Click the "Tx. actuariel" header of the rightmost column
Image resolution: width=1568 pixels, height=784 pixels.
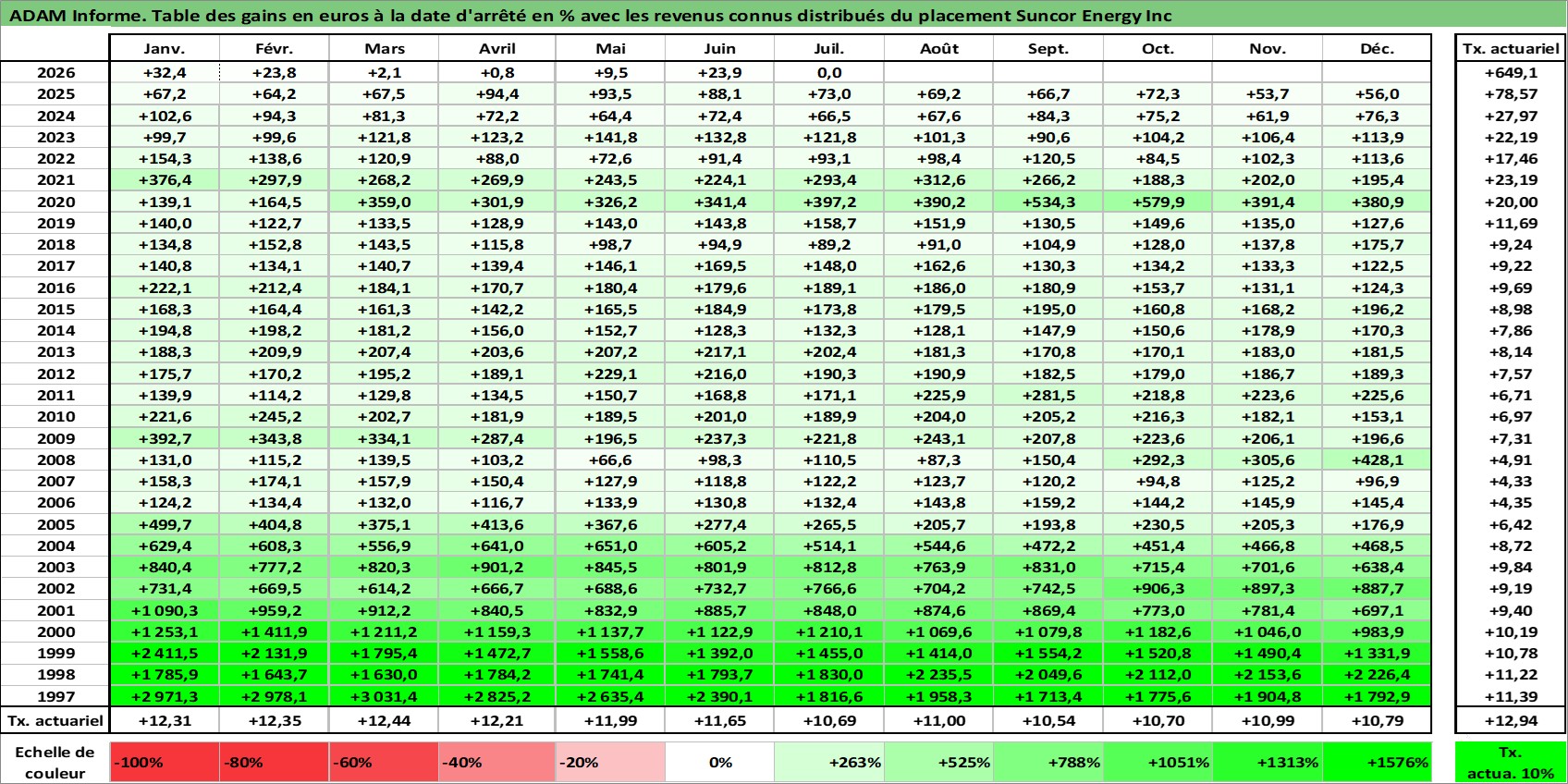coord(1511,49)
